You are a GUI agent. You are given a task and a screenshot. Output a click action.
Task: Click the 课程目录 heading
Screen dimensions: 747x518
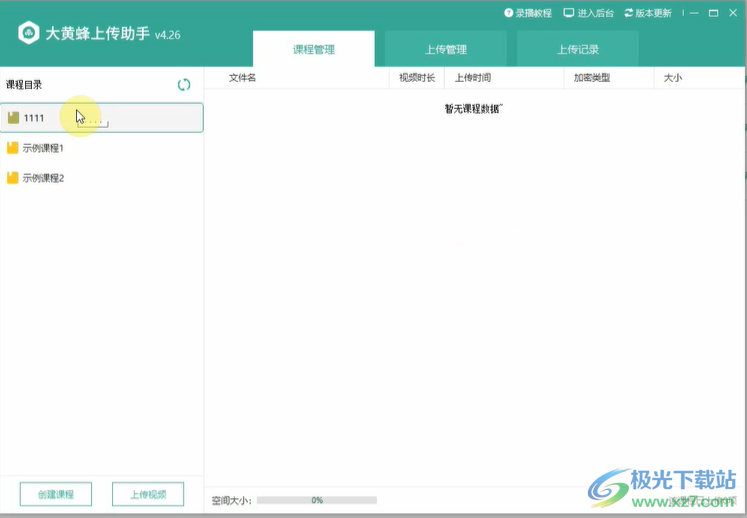click(24, 85)
